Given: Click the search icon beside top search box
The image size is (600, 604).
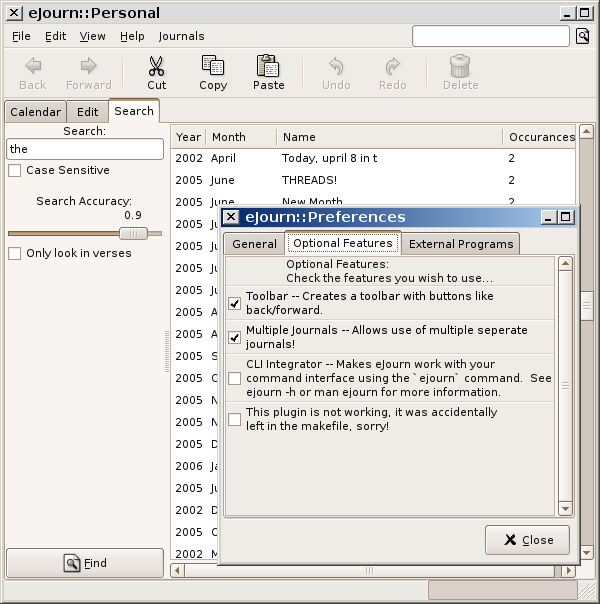Looking at the screenshot, I should click(582, 36).
